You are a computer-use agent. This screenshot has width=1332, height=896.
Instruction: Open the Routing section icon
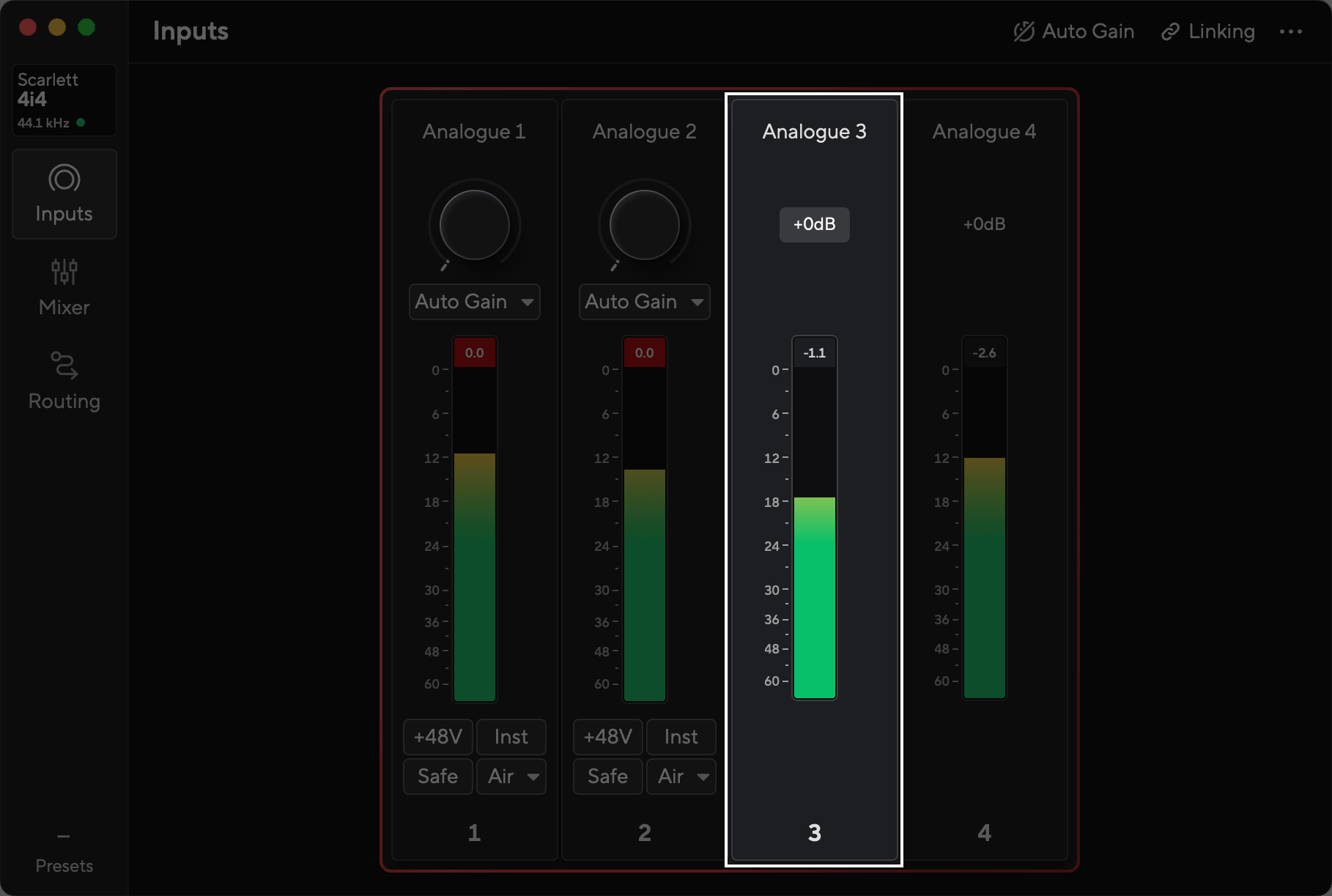[x=64, y=366]
